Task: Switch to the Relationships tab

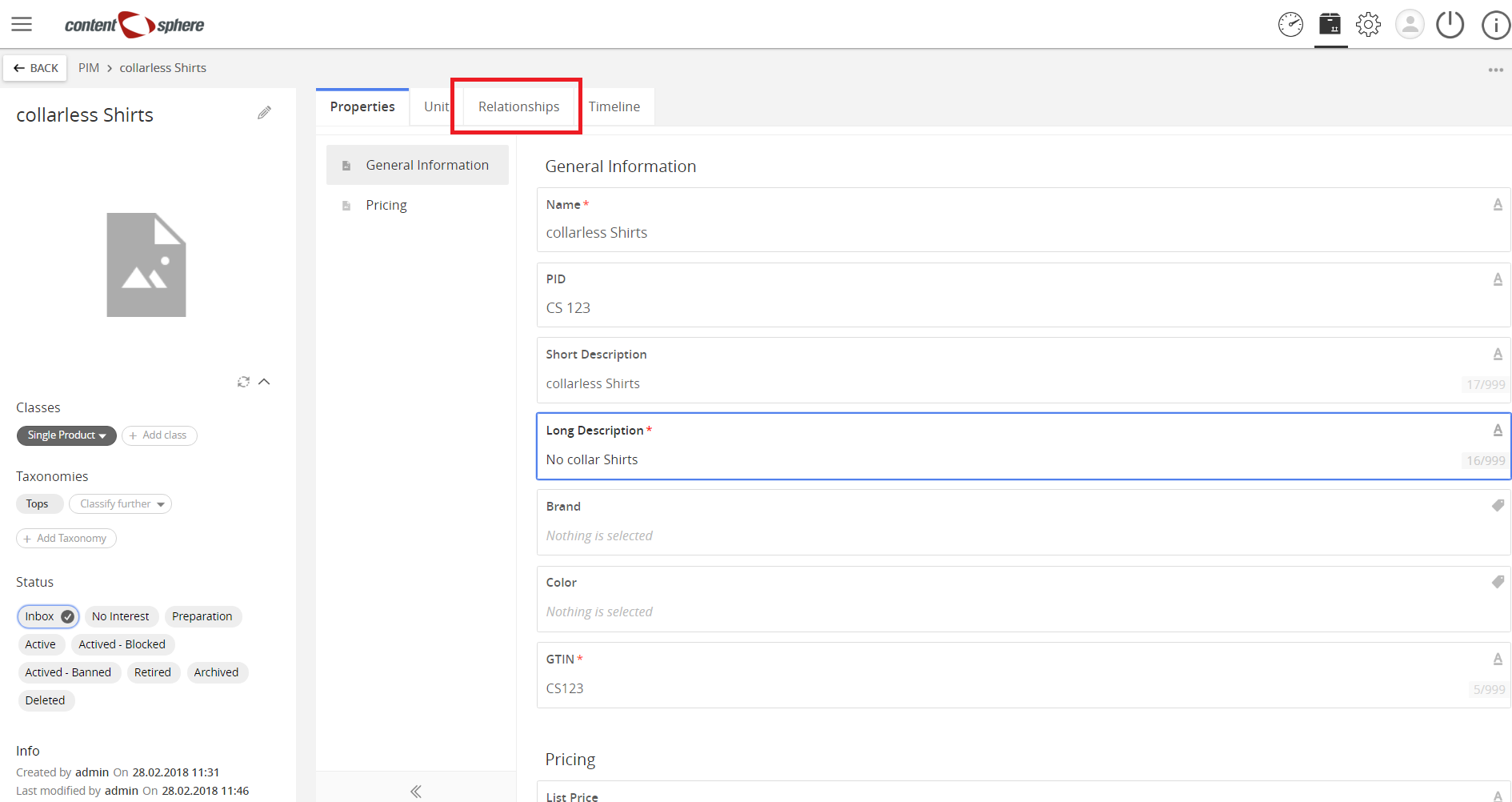Action: 518,106
